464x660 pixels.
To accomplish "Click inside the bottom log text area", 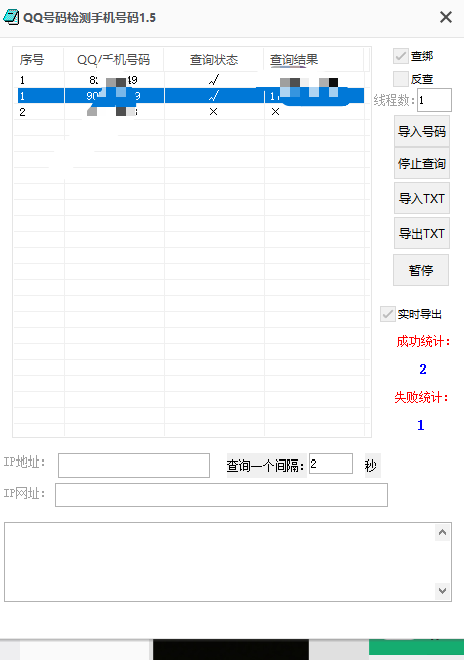I will 220,562.
